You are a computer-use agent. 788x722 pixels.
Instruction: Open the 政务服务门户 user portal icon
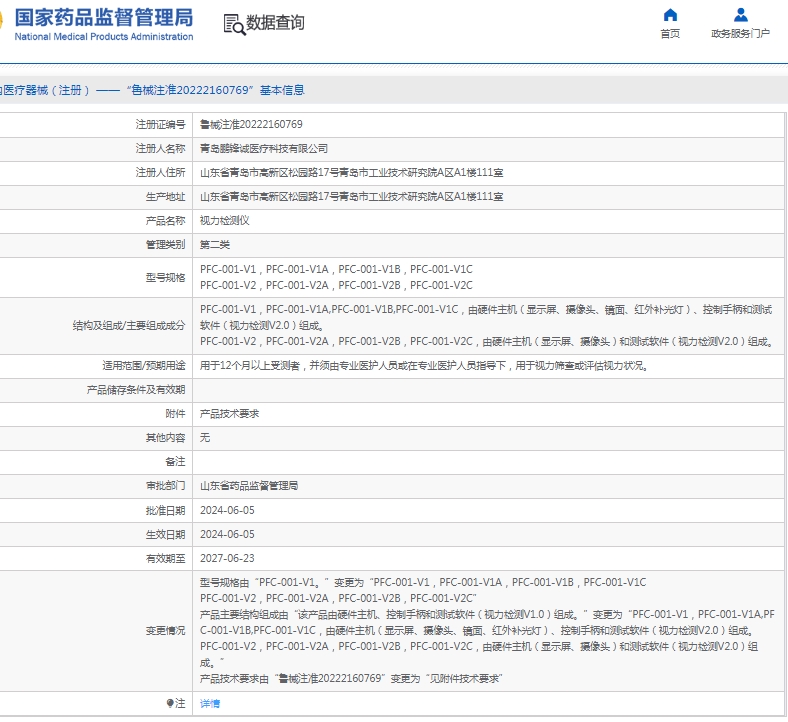[x=740, y=15]
